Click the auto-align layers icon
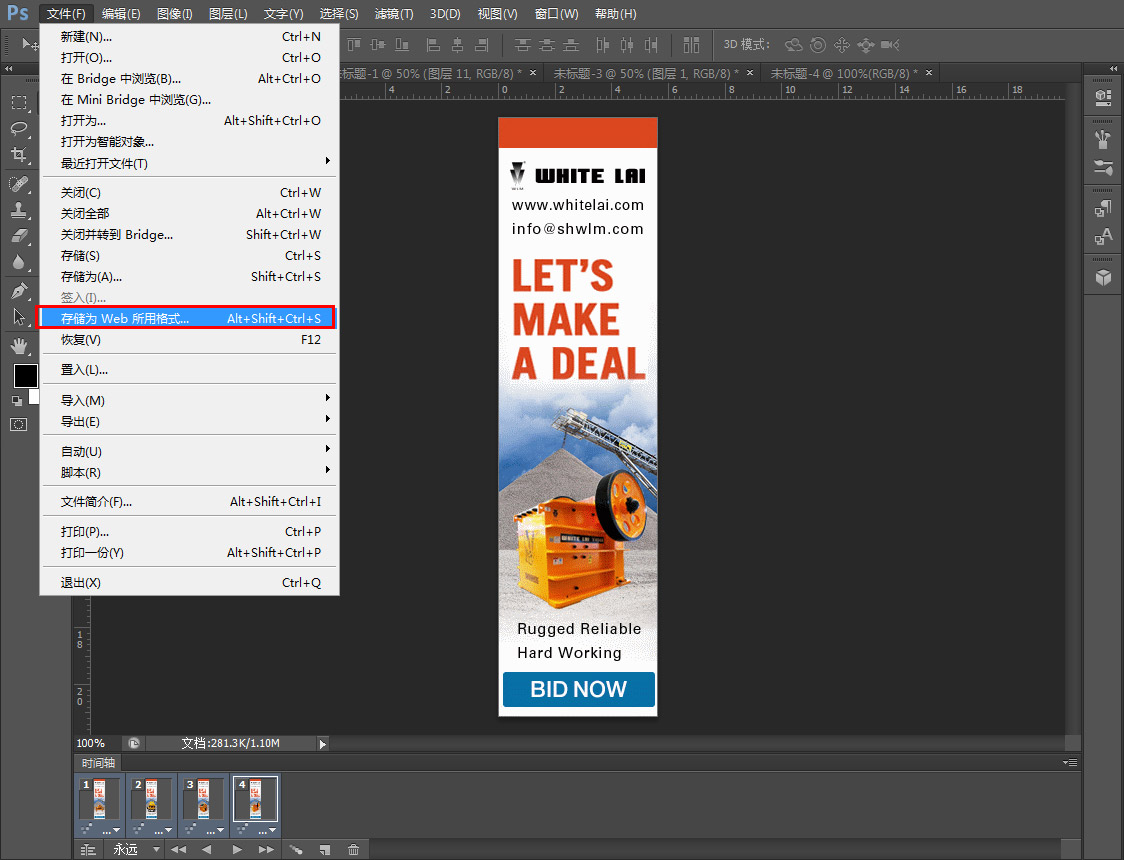Screen dimensions: 1124x860 (691, 45)
